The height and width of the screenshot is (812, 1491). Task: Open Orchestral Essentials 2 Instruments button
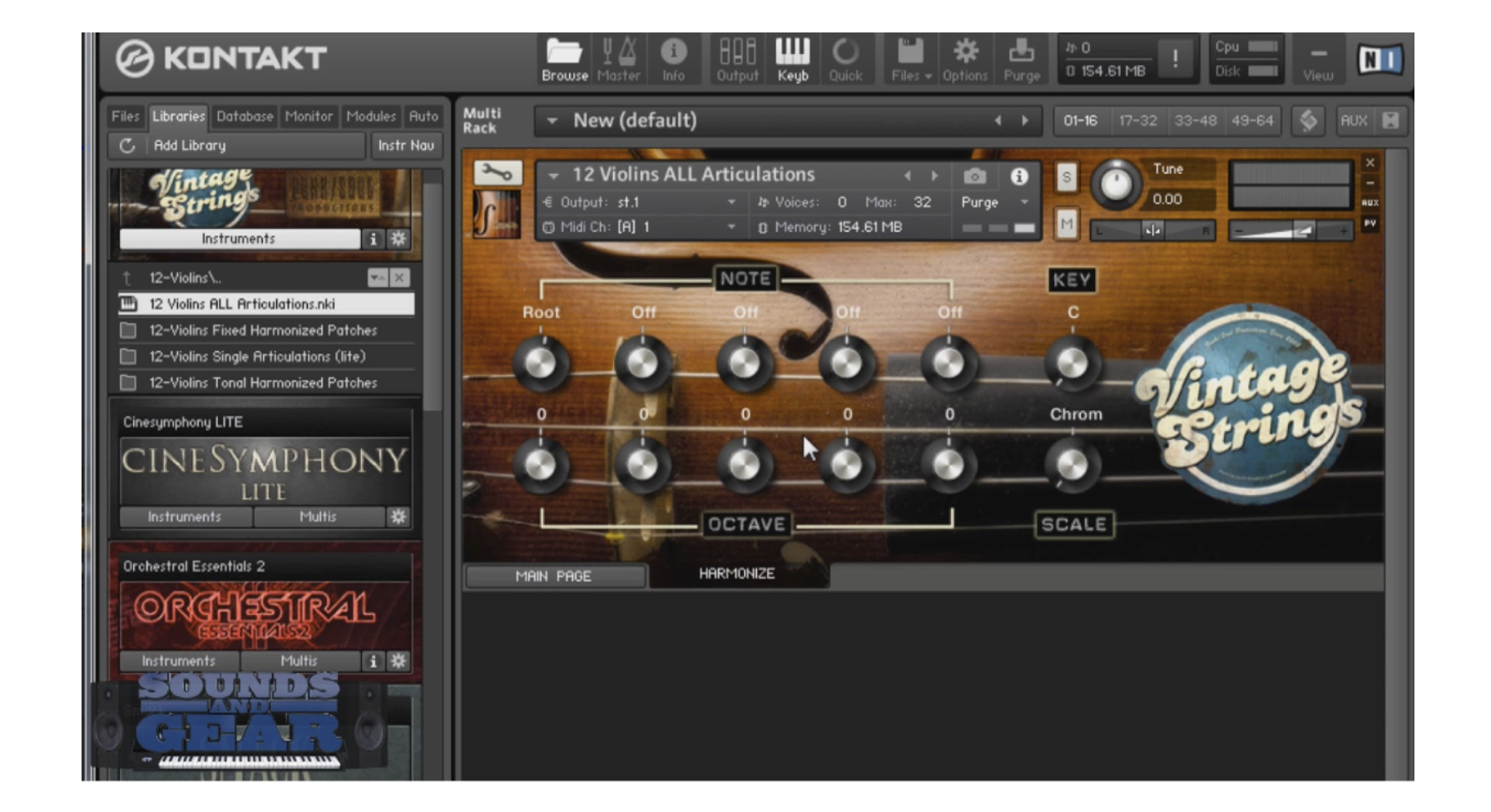[x=178, y=661]
